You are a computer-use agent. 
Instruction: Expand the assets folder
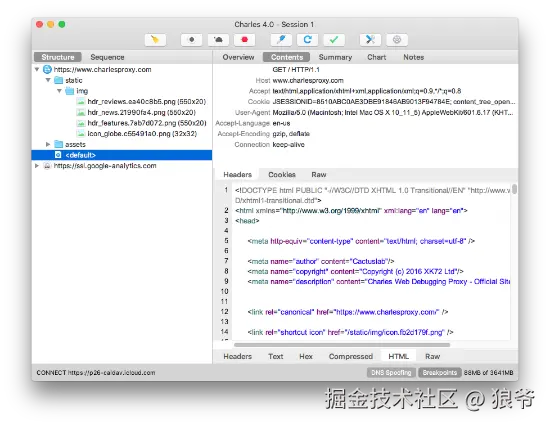tap(48, 144)
